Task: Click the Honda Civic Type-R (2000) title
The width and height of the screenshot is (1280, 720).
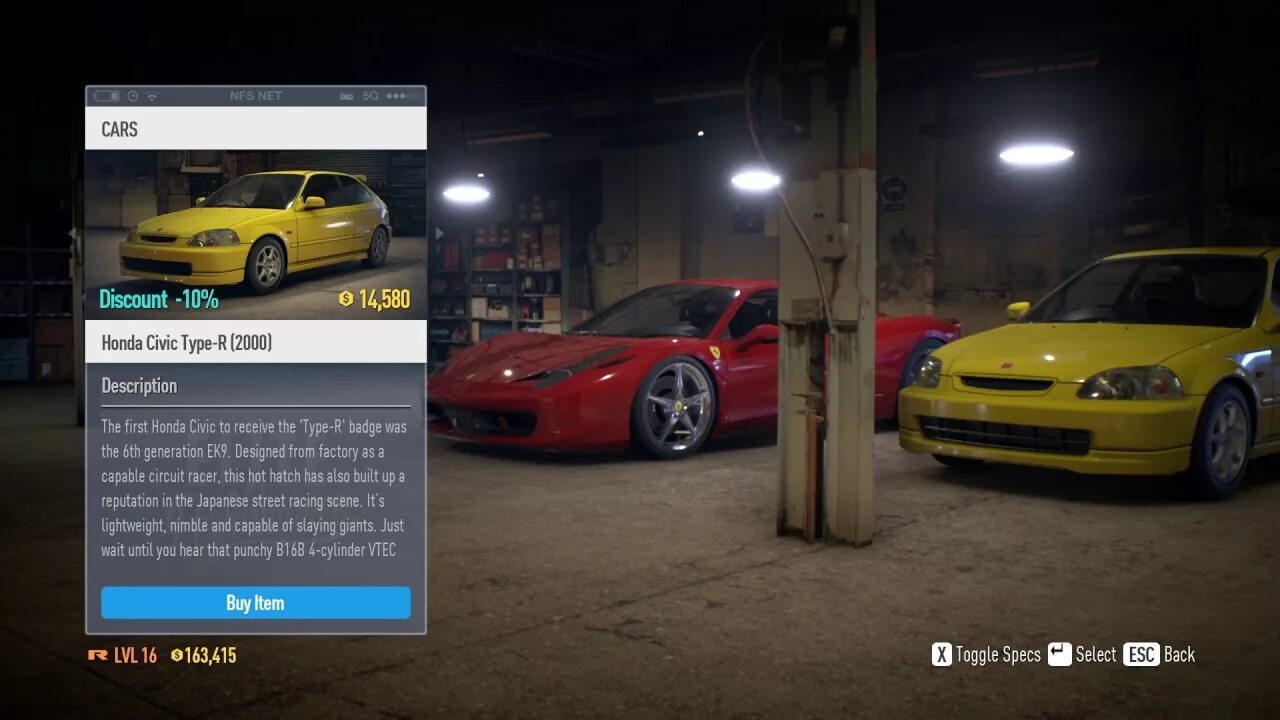Action: 187,343
